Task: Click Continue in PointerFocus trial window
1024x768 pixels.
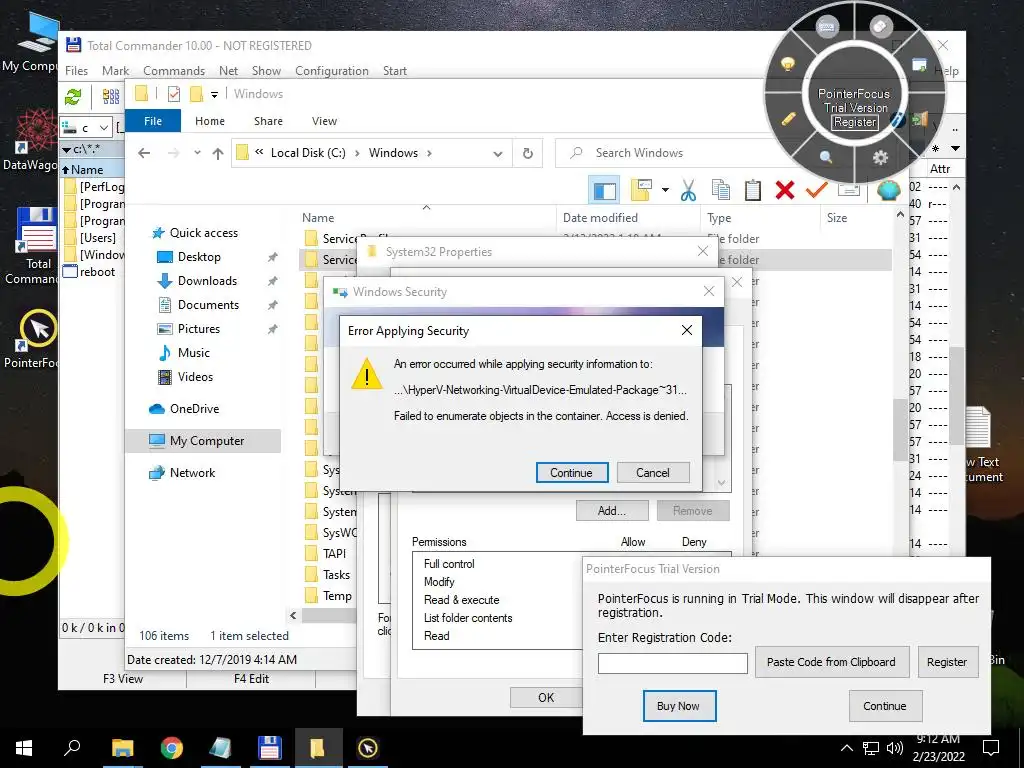Action: pos(885,706)
